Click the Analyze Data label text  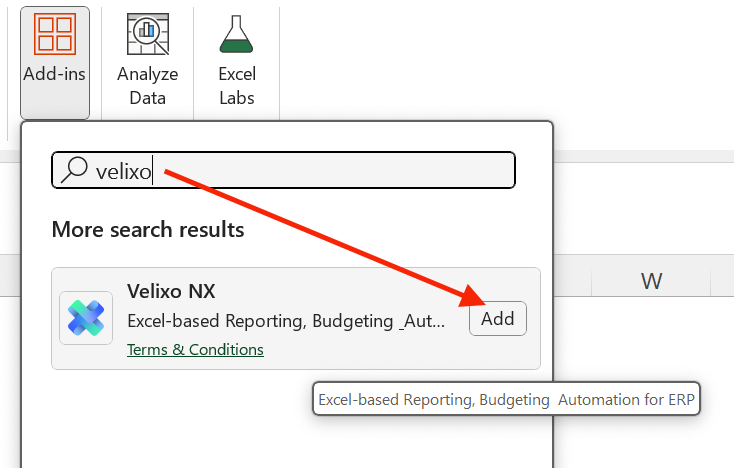tap(147, 86)
